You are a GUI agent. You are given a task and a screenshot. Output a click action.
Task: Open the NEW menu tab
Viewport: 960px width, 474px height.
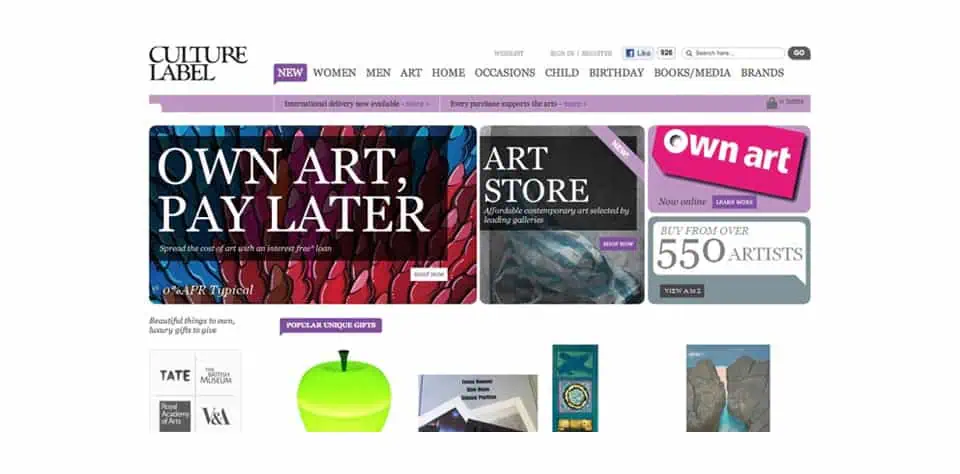pyautogui.click(x=290, y=73)
